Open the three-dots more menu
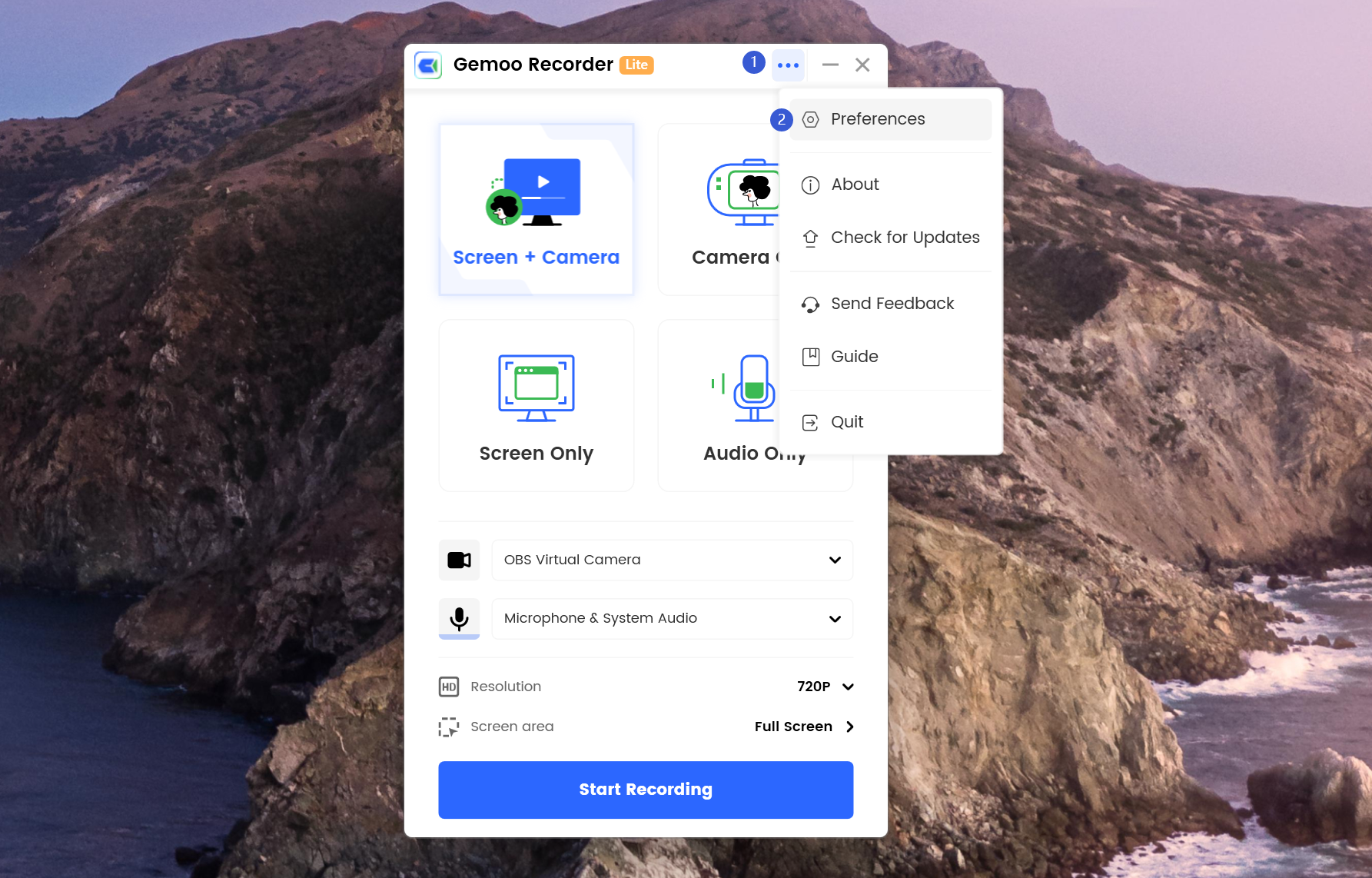The height and width of the screenshot is (878, 1372). pyautogui.click(x=788, y=65)
